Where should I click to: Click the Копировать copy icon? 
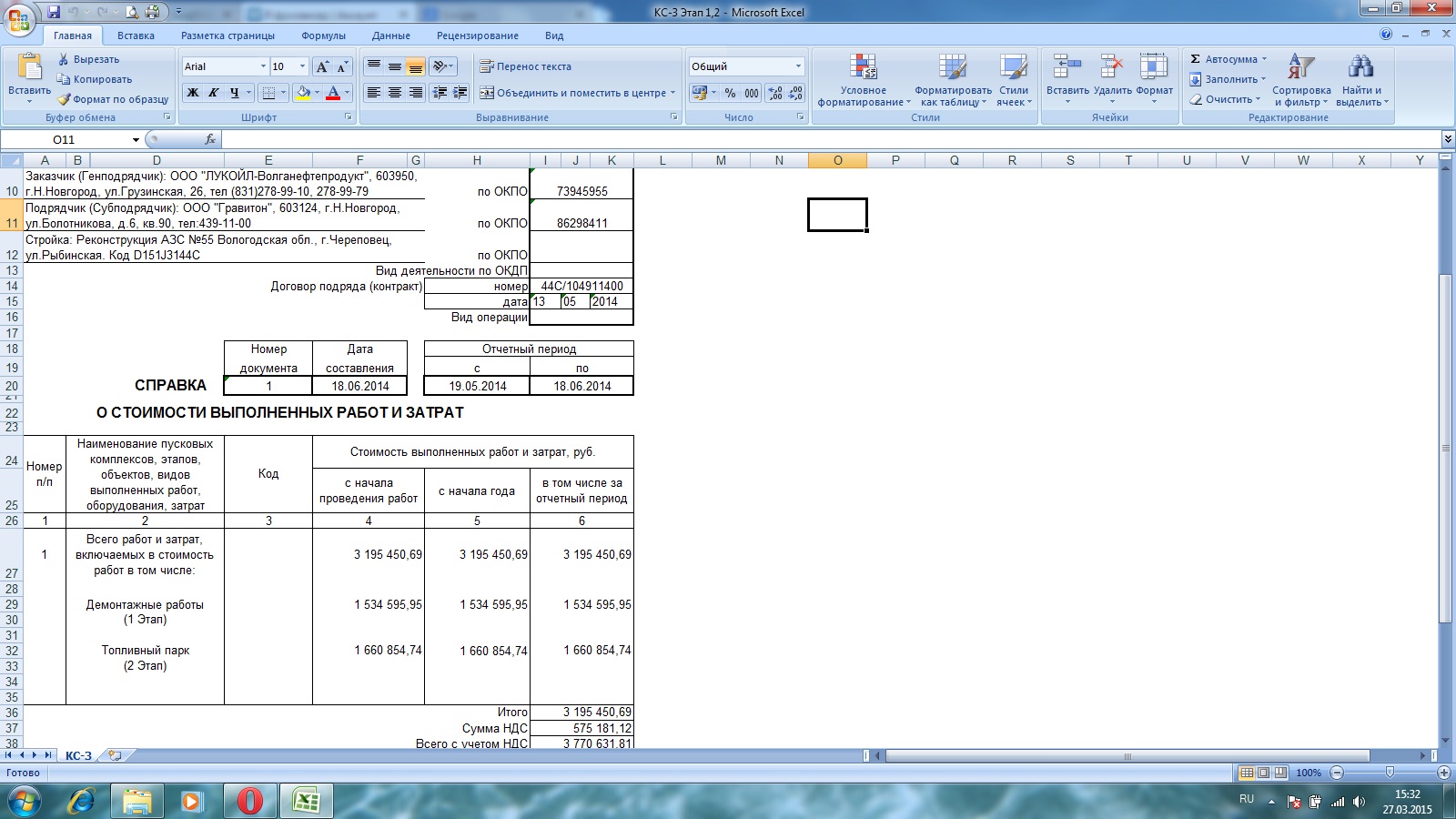64,79
